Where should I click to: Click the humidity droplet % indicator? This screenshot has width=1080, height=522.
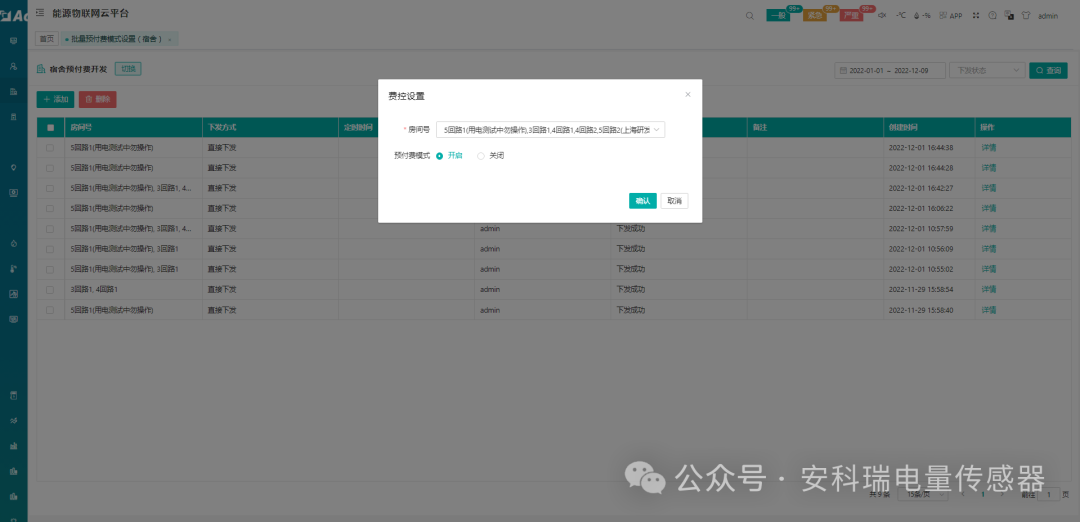click(922, 15)
